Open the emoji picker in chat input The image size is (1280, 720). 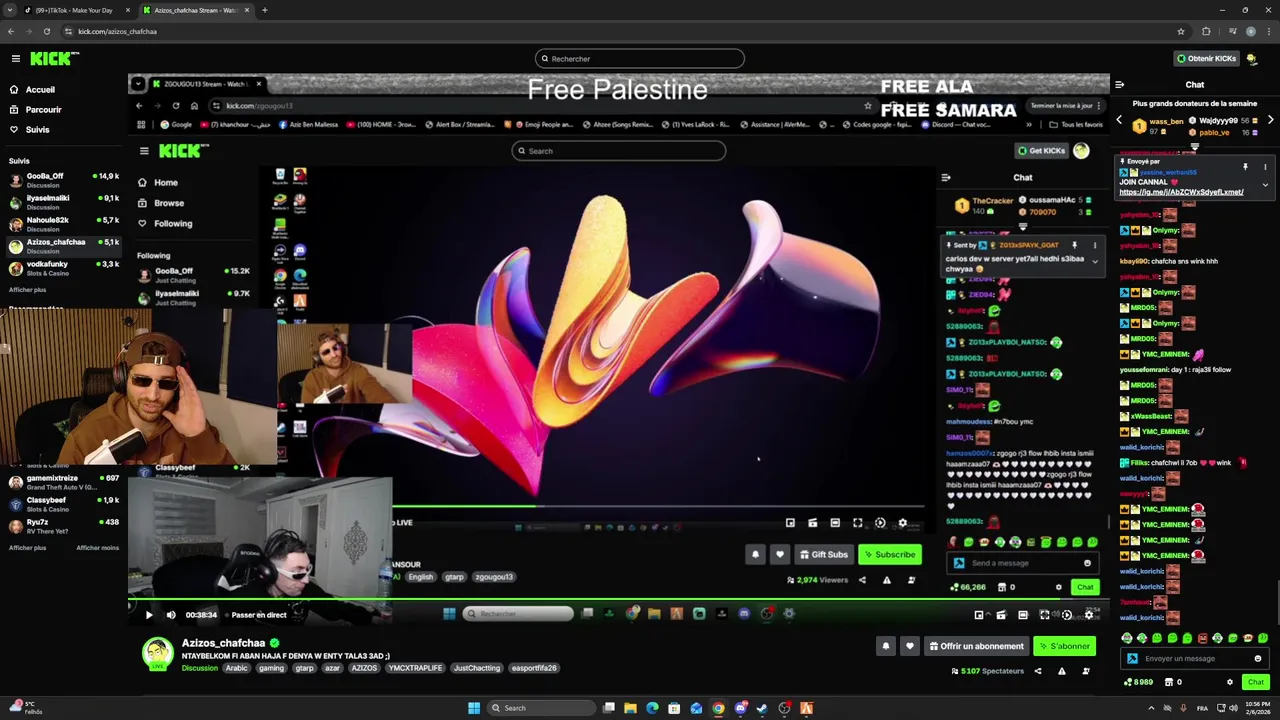[1258, 659]
